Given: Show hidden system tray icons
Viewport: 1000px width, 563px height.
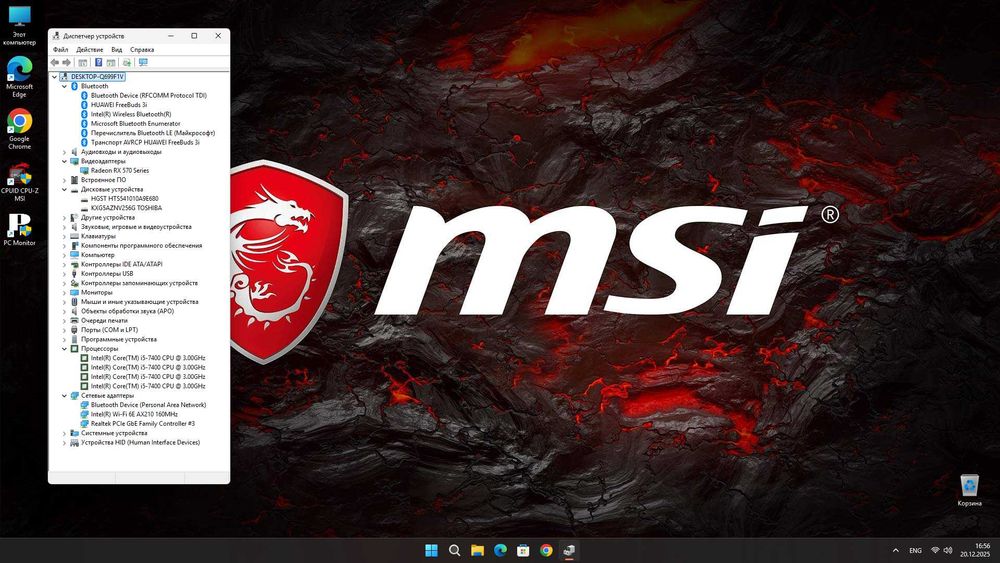Looking at the screenshot, I should [895, 550].
